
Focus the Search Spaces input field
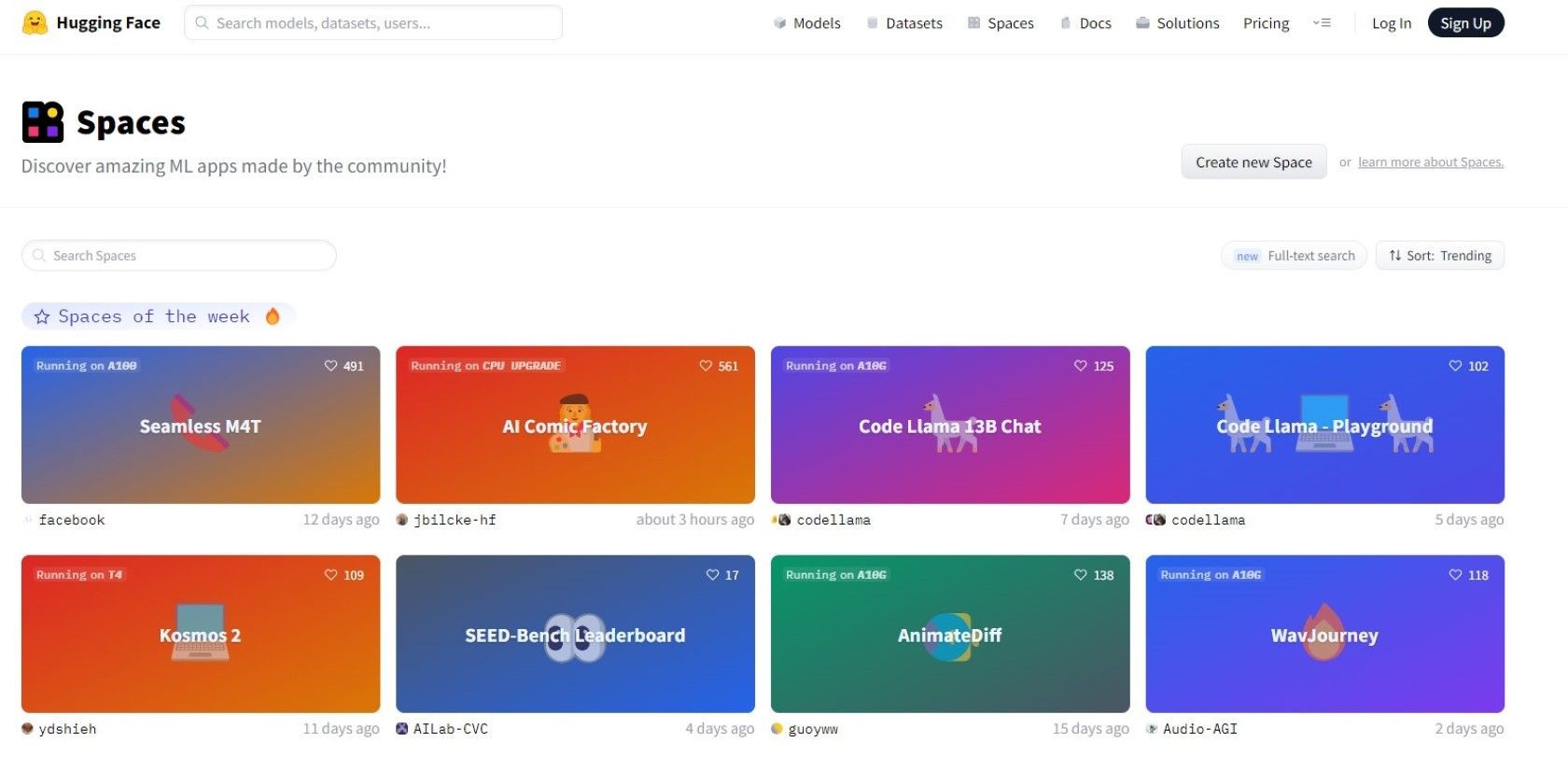(179, 256)
